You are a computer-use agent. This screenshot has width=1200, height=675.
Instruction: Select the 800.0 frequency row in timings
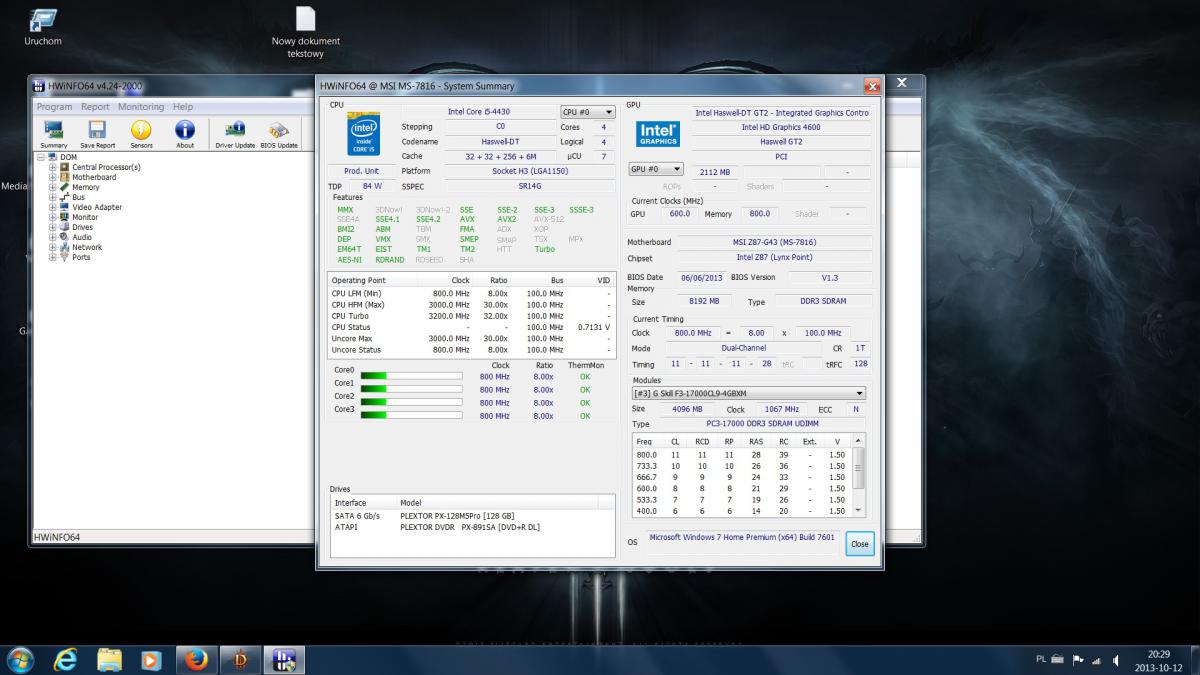(x=741, y=455)
